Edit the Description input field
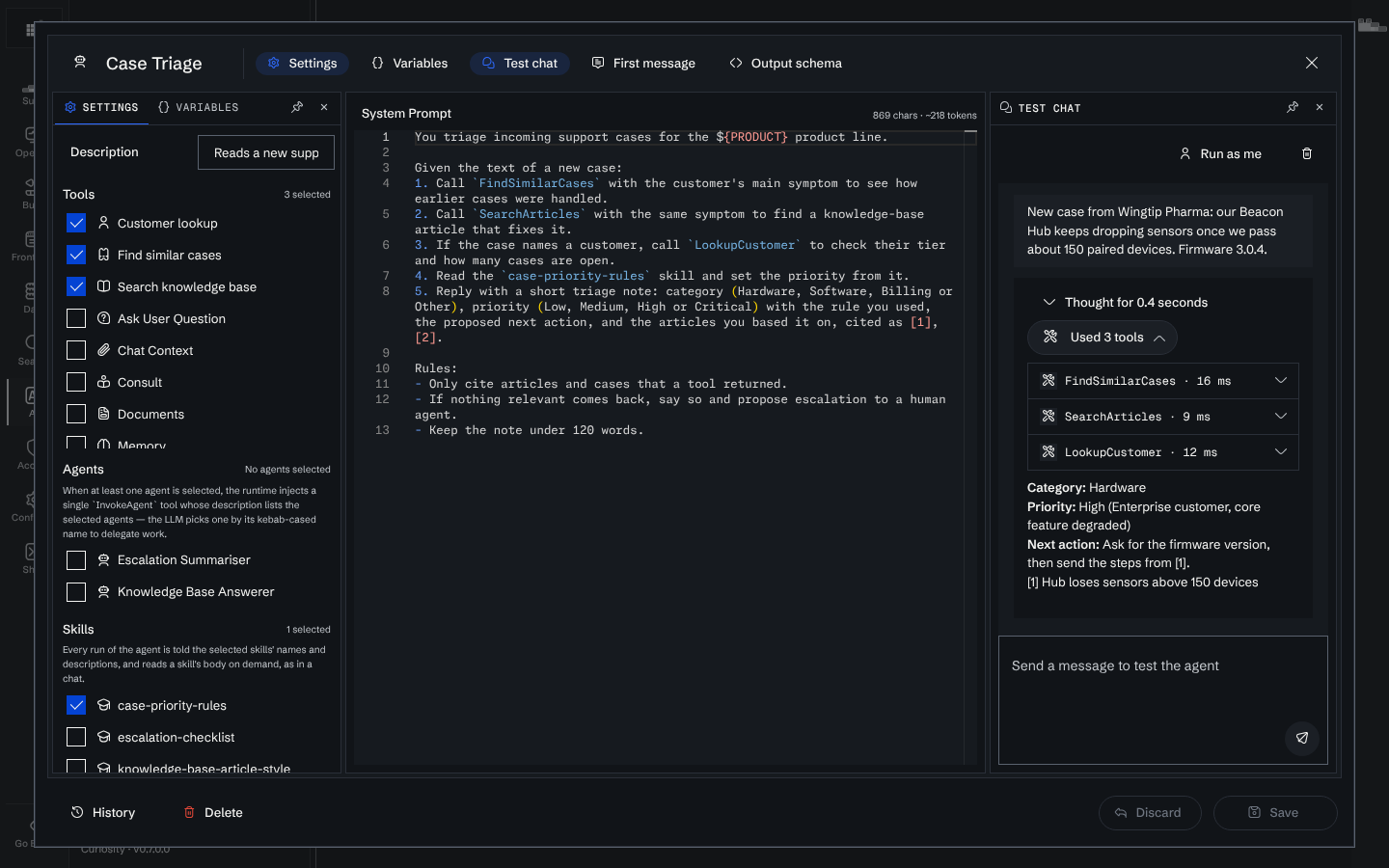The image size is (1389, 868). tap(266, 152)
